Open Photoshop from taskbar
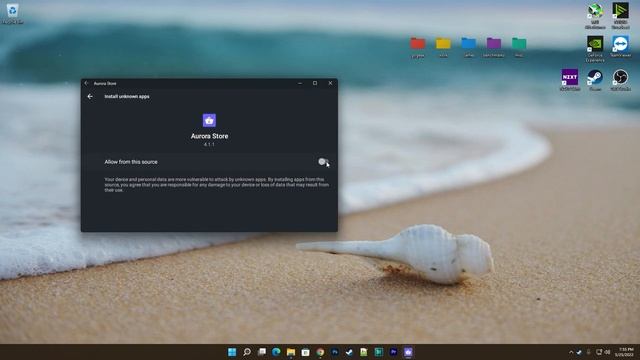 335,352
